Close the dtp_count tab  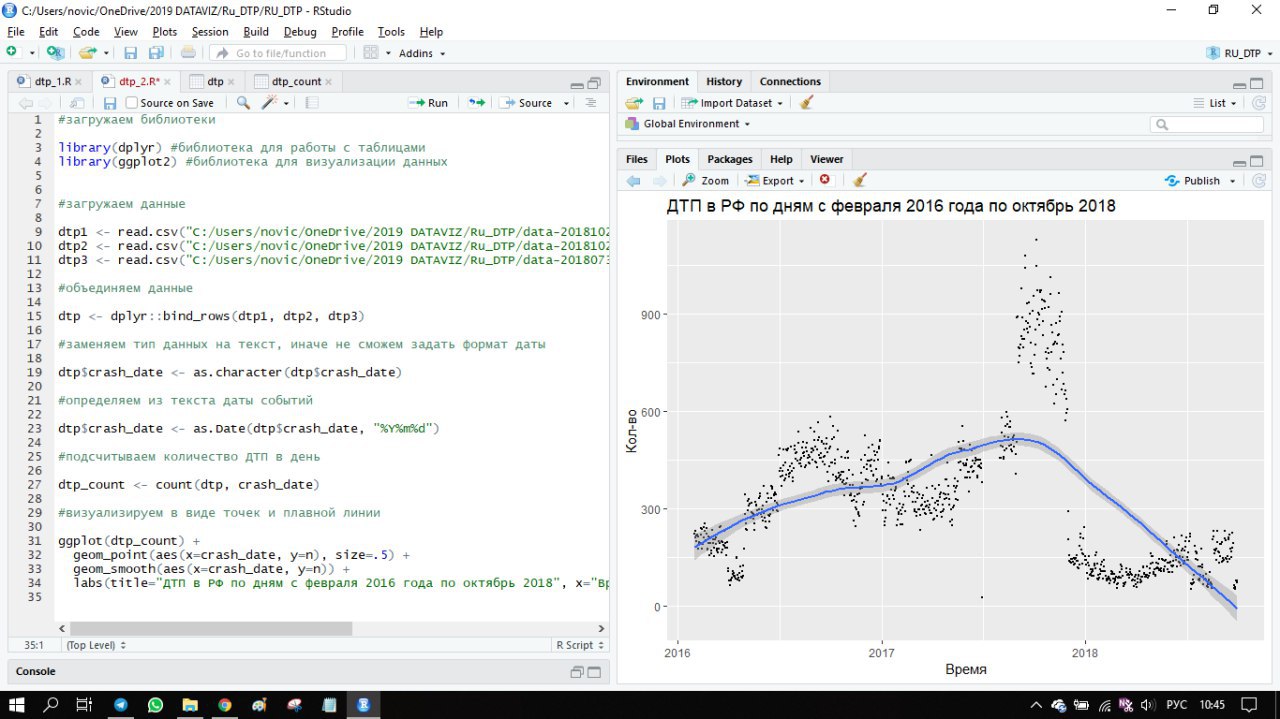[x=328, y=82]
